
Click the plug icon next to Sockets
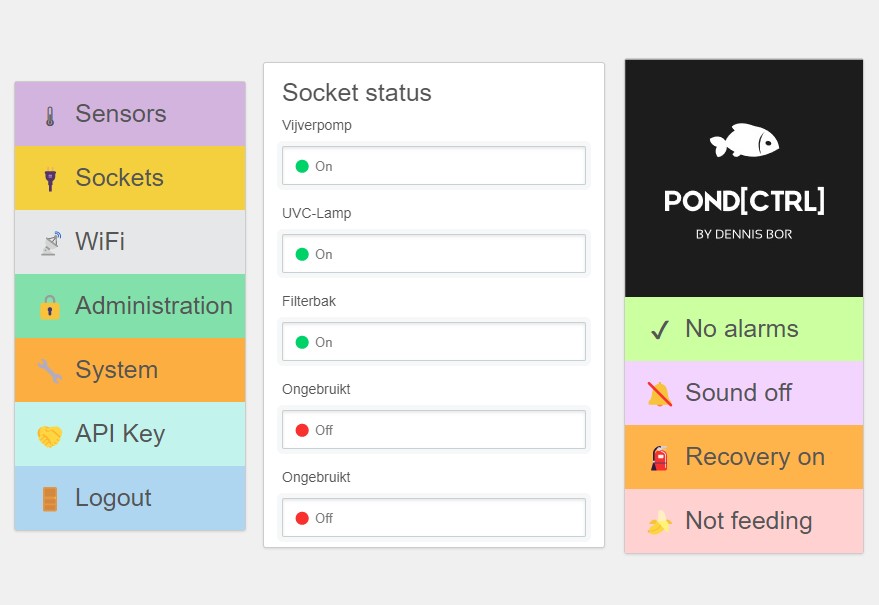[x=50, y=180]
